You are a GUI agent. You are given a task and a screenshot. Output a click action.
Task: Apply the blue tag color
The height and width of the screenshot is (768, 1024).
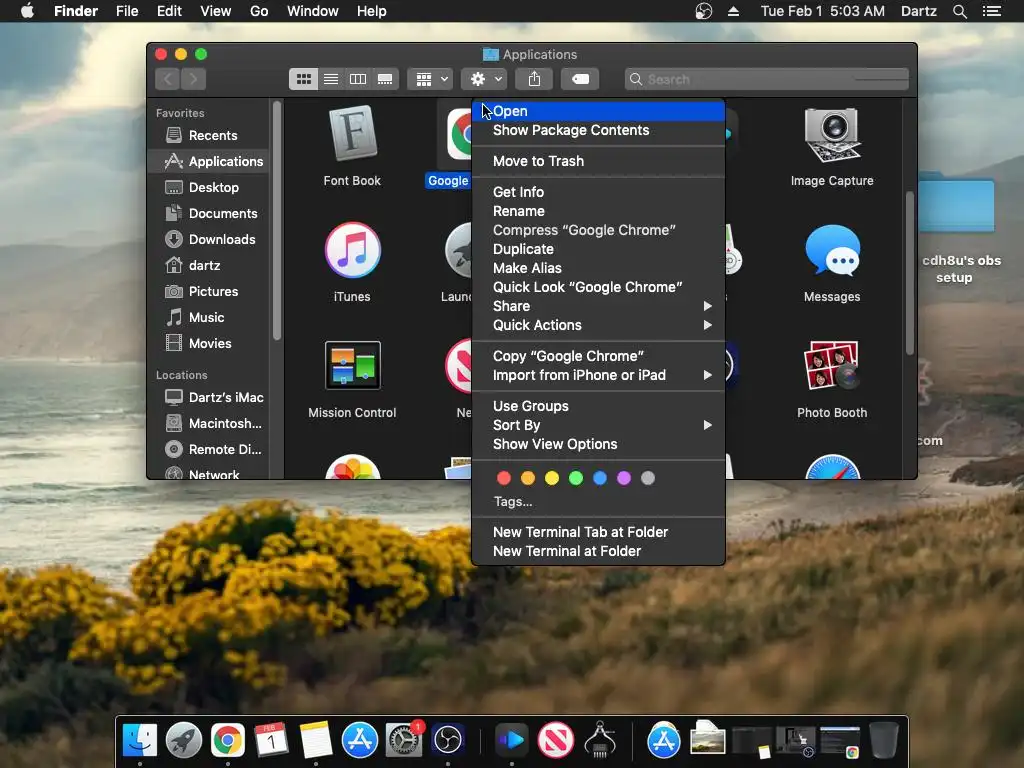600,478
